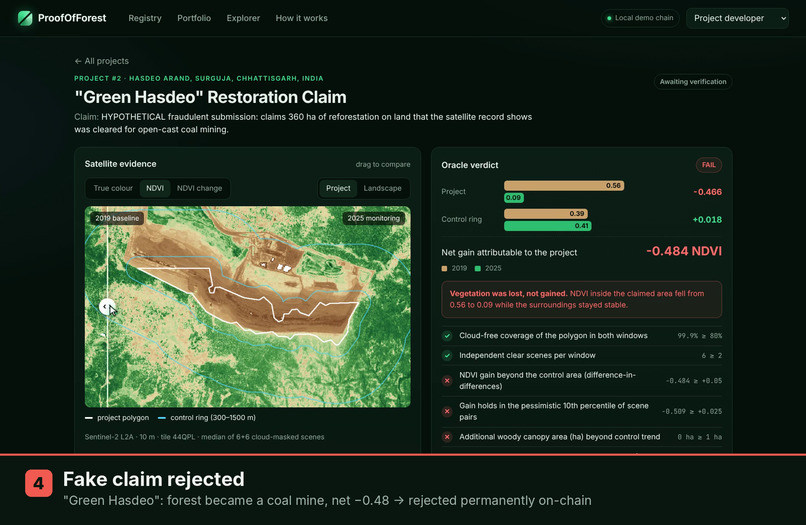This screenshot has height=525, width=806.
Task: Open the How it works page
Action: (301, 18)
